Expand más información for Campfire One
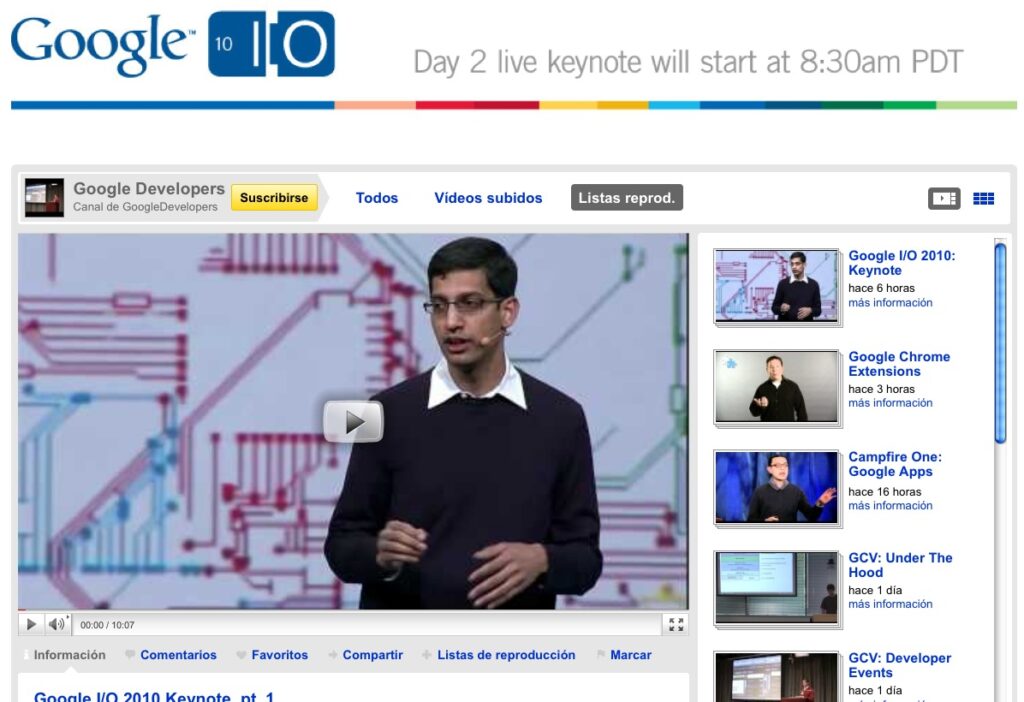The width and height of the screenshot is (1024, 702). click(890, 506)
